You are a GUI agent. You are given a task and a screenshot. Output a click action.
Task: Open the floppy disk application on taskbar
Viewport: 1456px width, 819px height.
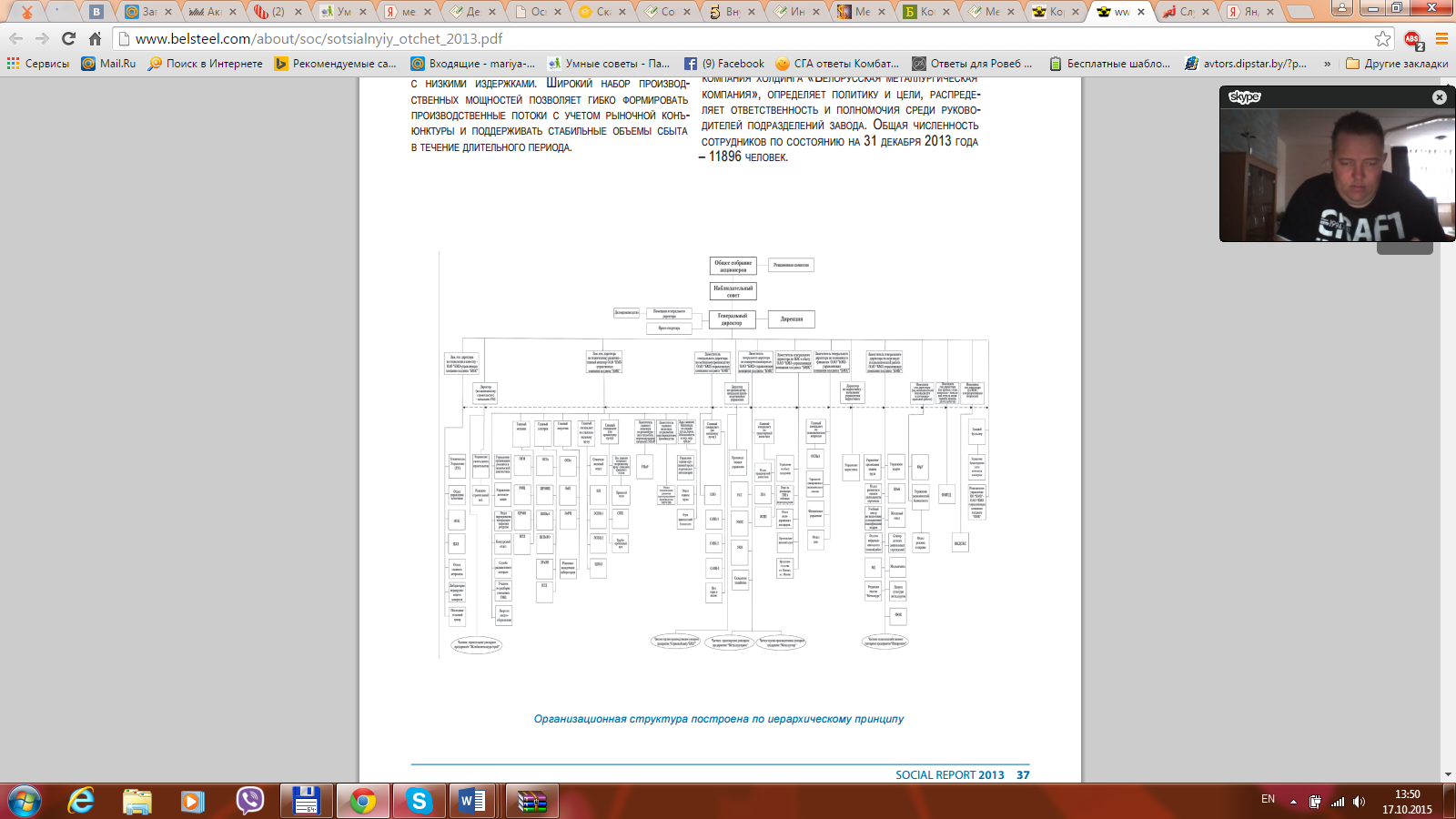pyautogui.click(x=306, y=801)
